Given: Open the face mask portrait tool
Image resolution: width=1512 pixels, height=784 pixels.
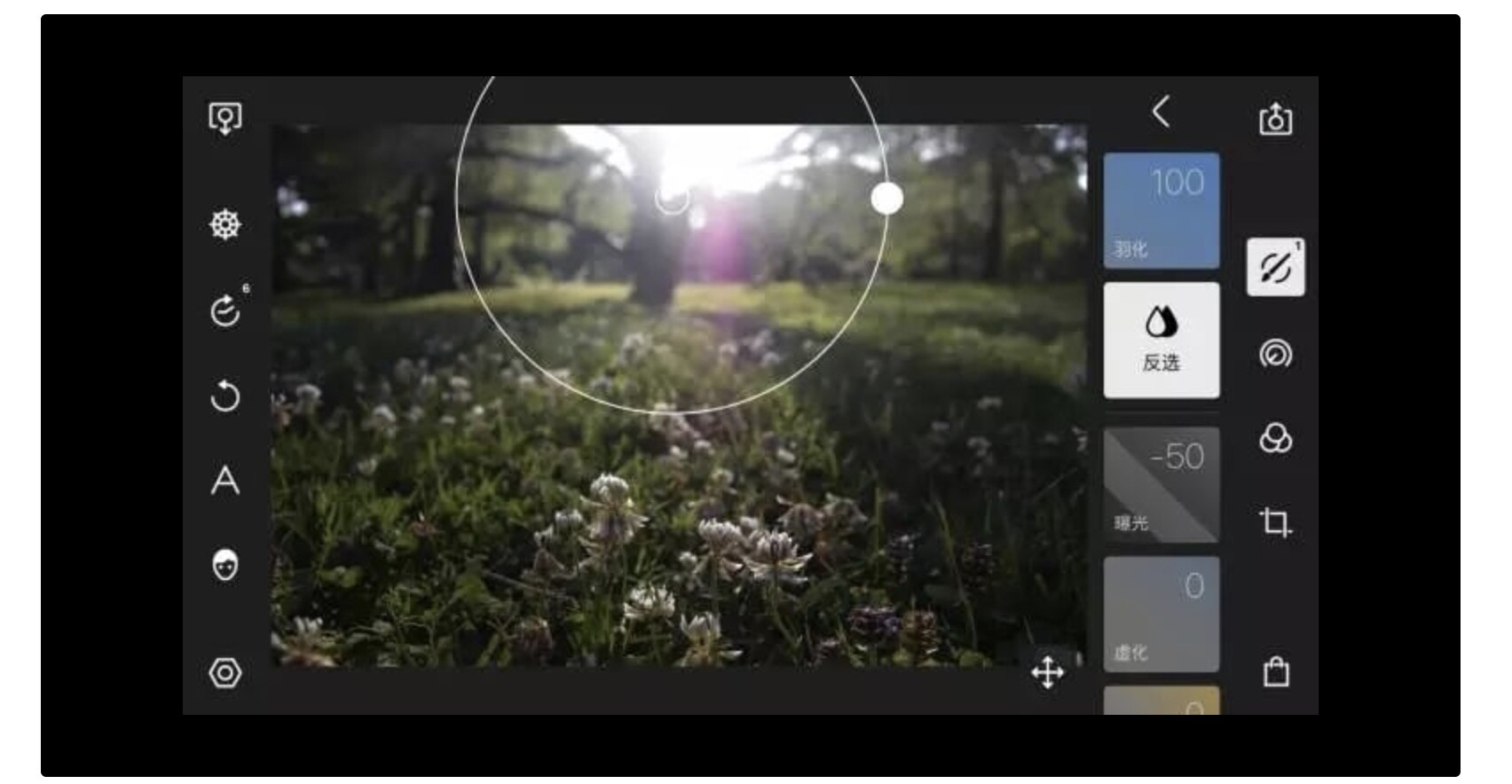Looking at the screenshot, I should click(x=225, y=565).
